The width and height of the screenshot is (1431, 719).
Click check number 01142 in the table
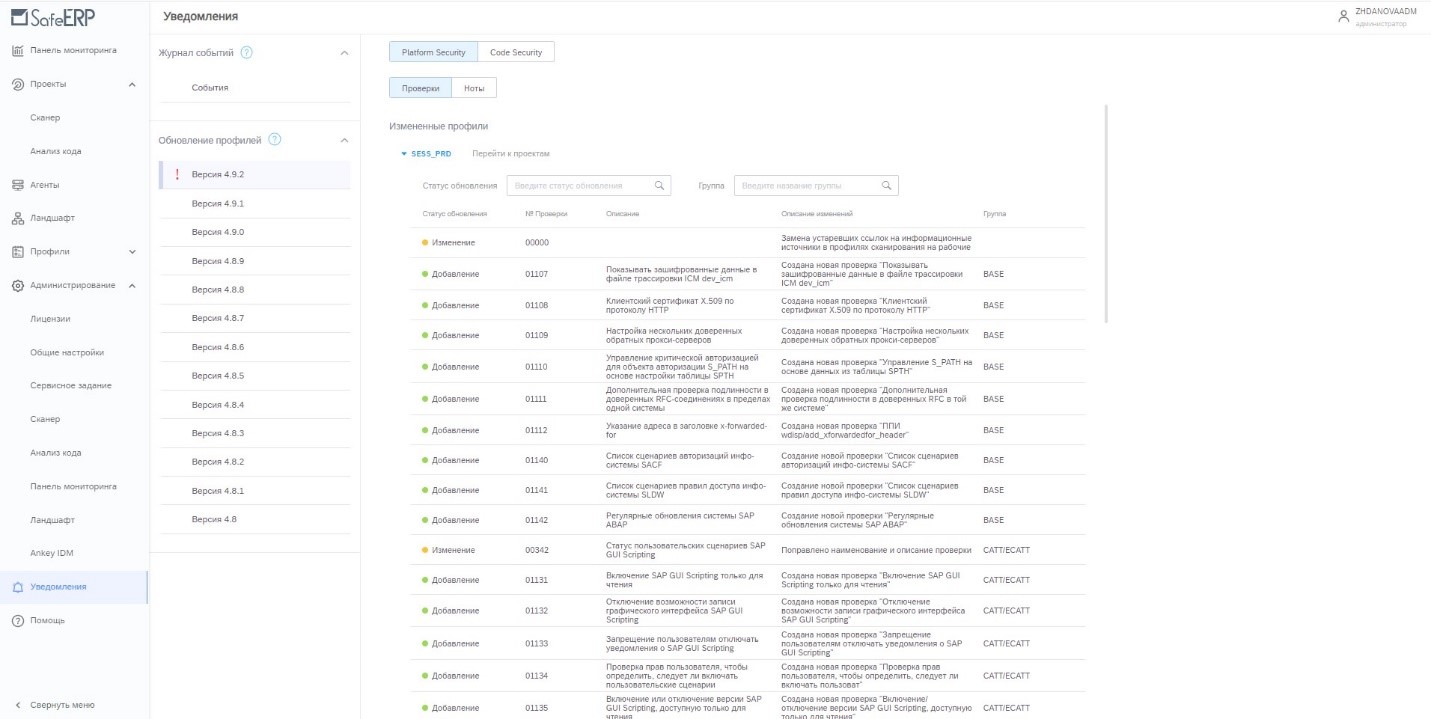537,520
